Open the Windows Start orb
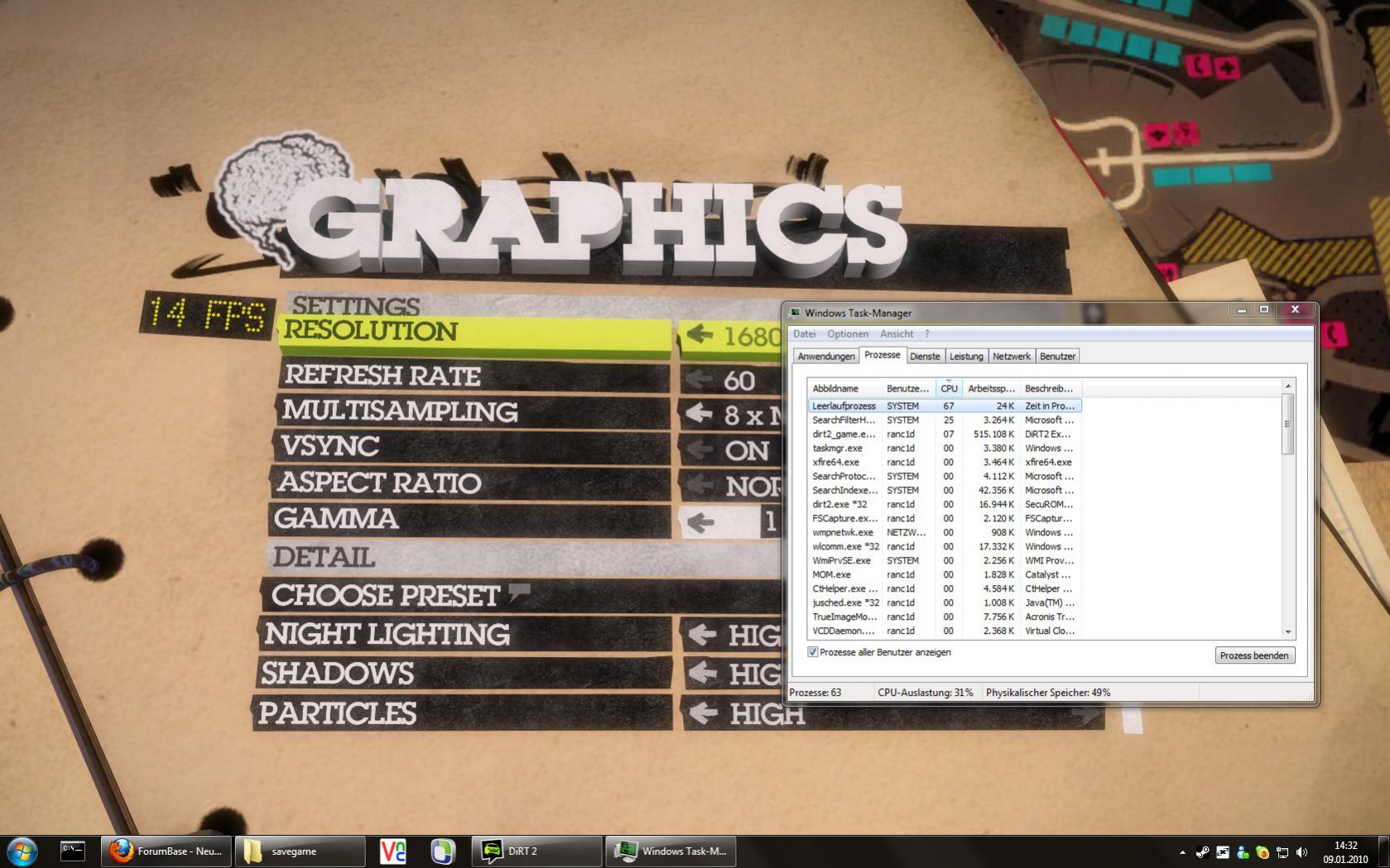 point(22,851)
